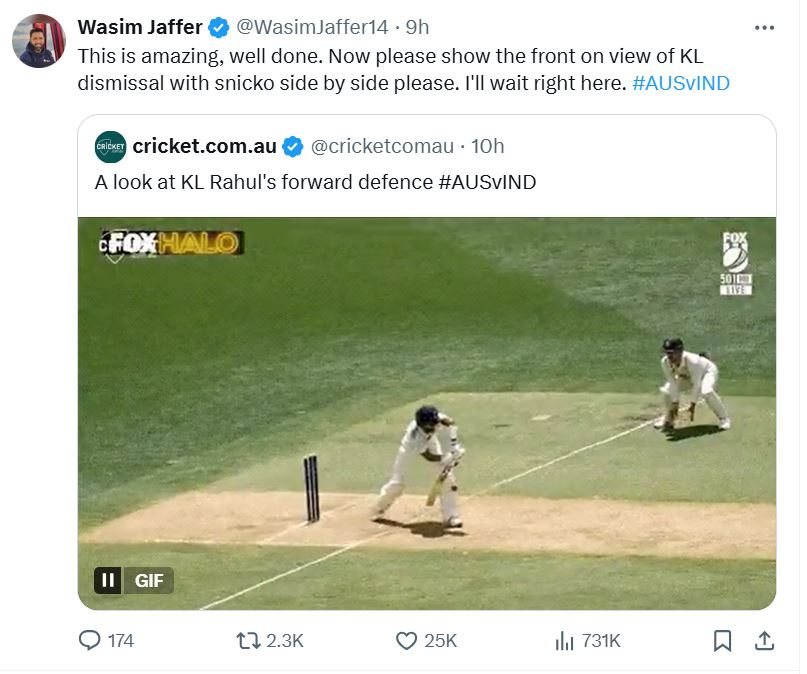Open the cricket.com.au account name
The image size is (807, 674).
coord(204,147)
